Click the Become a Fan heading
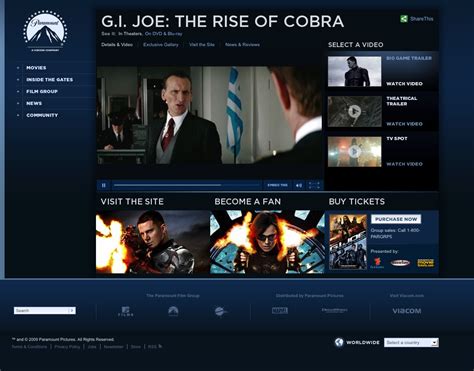Screen dimensions: 474x371 (248, 202)
